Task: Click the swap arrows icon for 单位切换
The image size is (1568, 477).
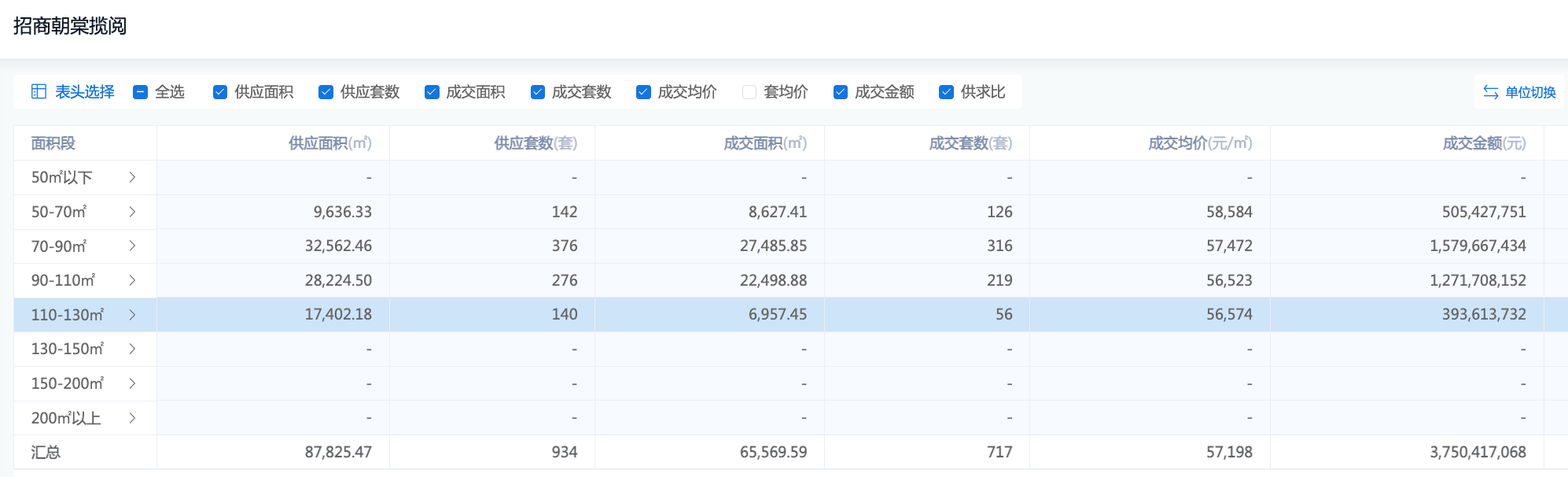Action: coord(1490,92)
